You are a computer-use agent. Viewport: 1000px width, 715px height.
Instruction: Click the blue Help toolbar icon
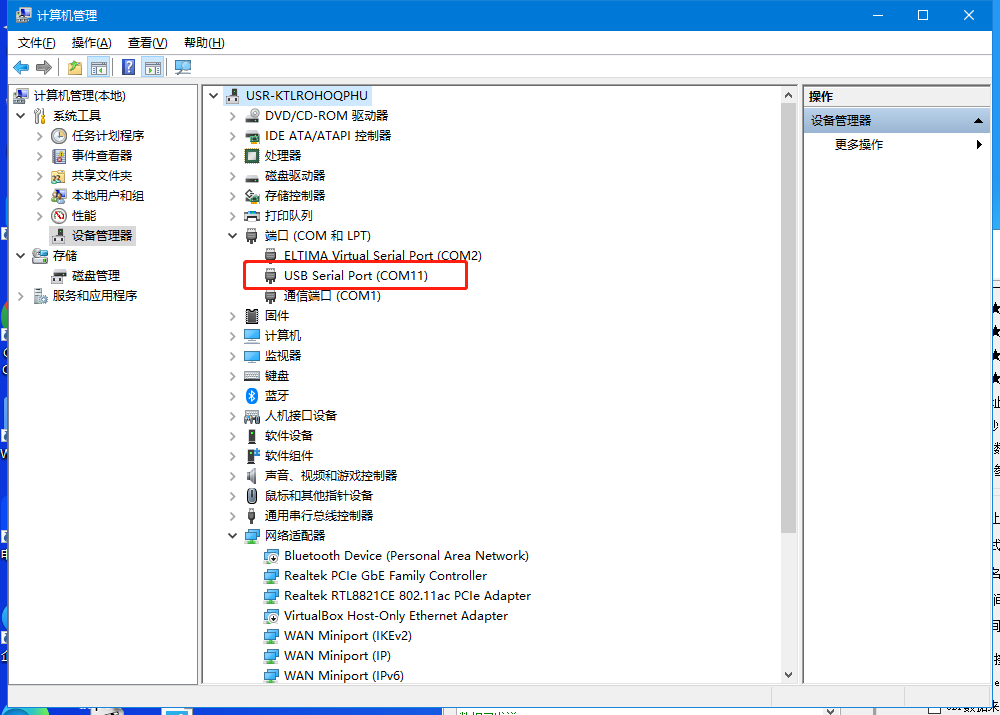pos(128,67)
